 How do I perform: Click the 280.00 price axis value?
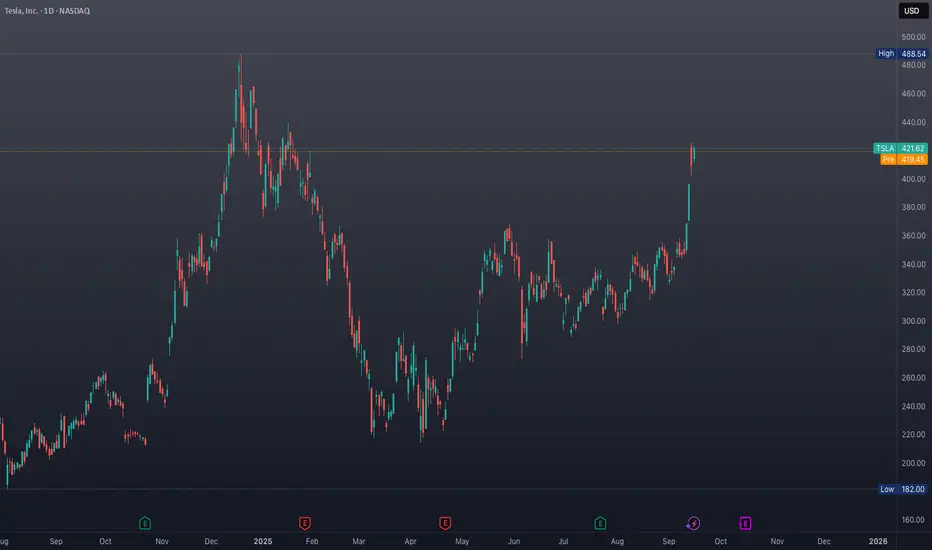coord(914,349)
